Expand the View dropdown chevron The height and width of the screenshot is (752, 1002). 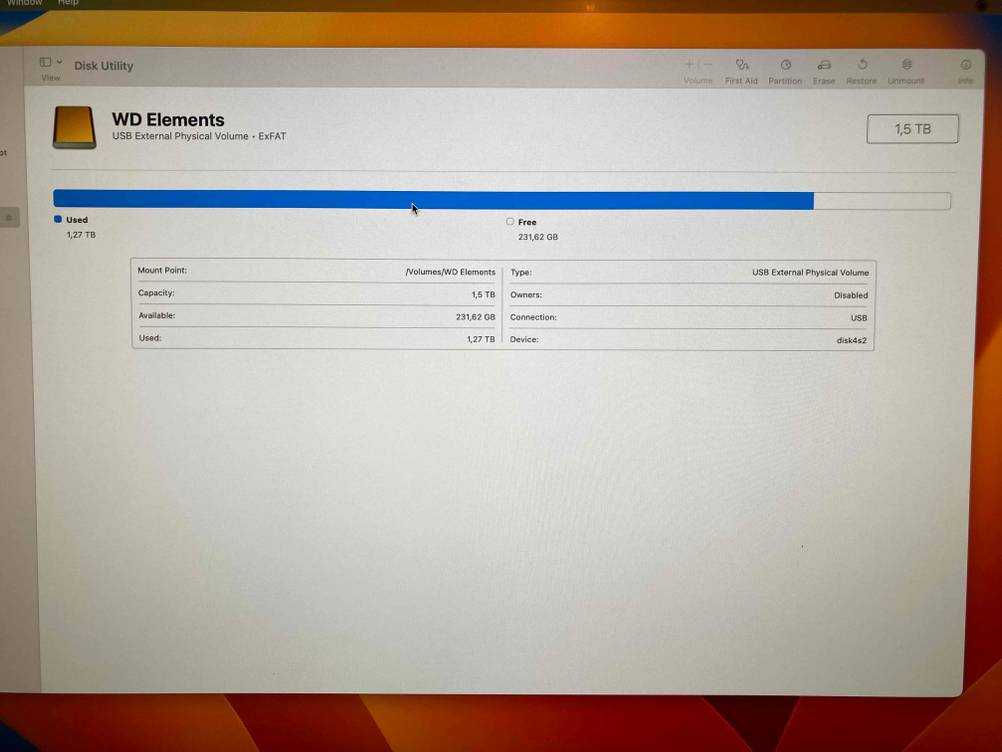tap(60, 63)
